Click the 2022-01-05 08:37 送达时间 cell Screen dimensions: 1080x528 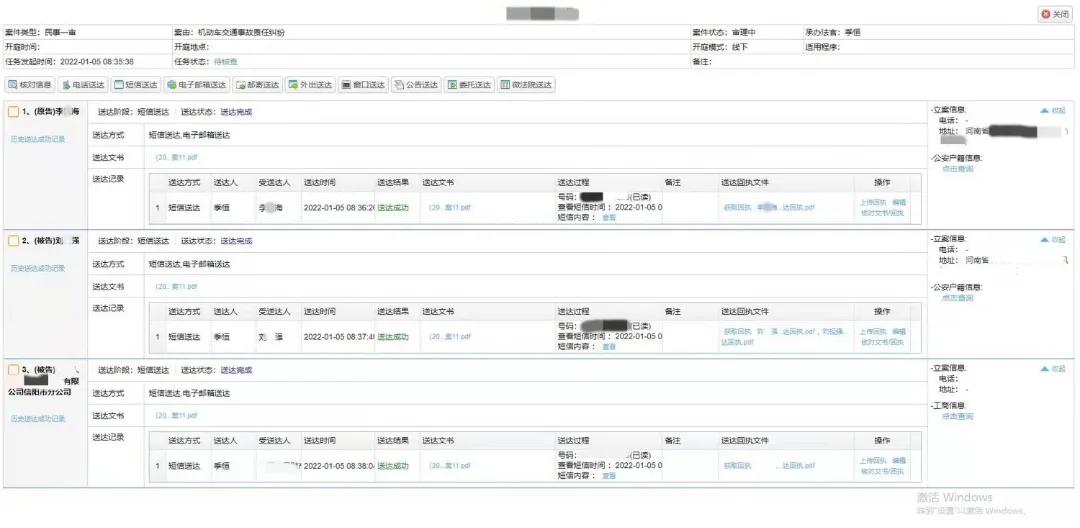339,337
